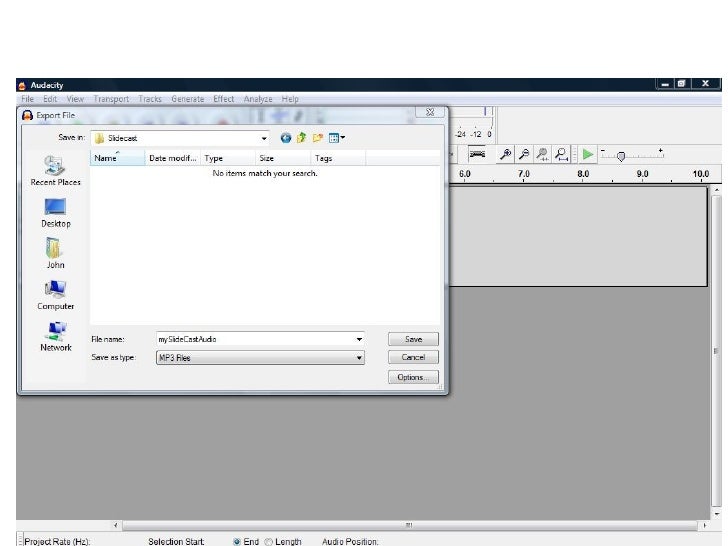Click the scroll left arrow of horizontal scrollbar
Viewport: 728px width, 546px height.
coord(116,525)
